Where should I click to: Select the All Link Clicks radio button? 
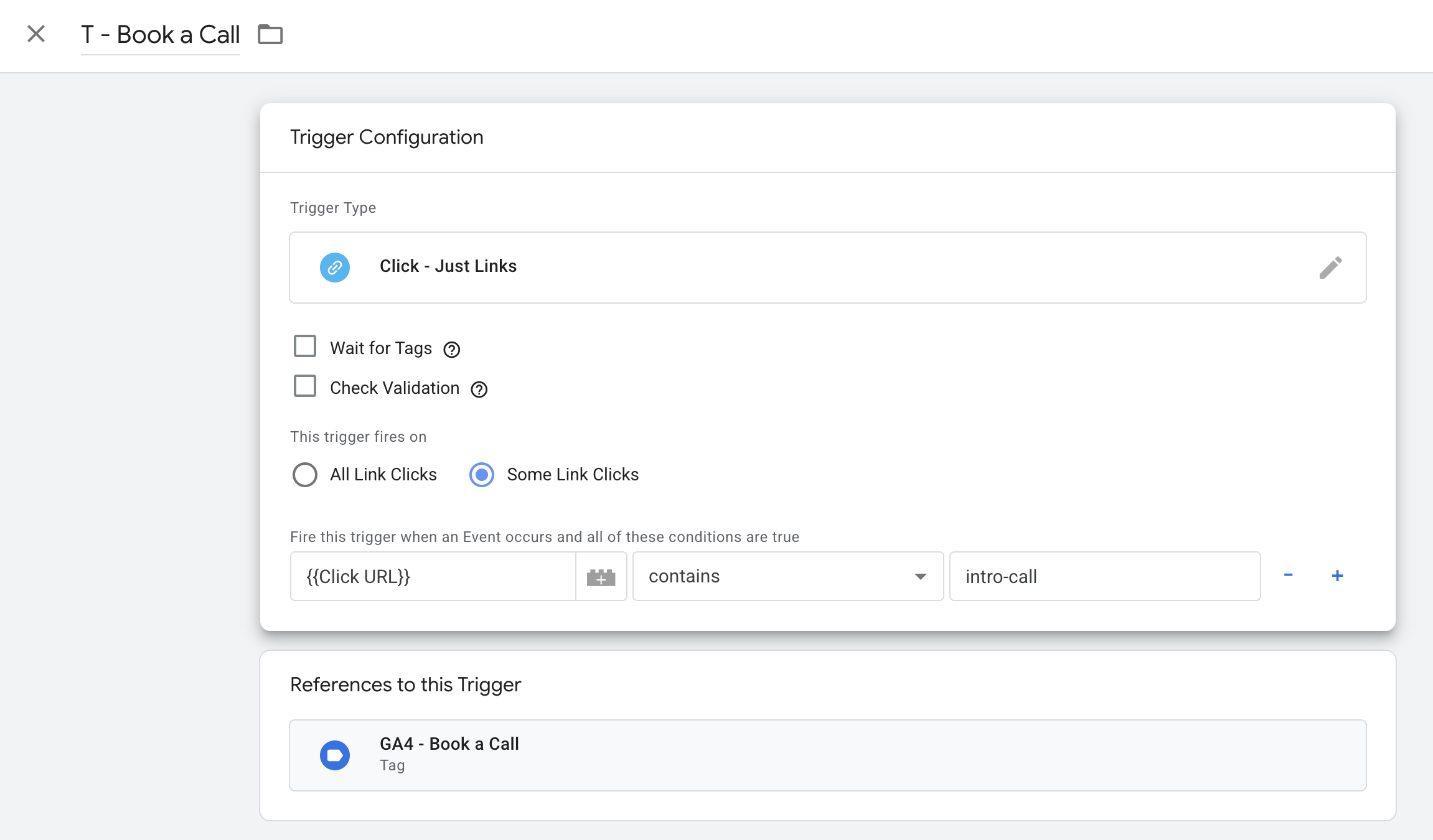point(305,475)
